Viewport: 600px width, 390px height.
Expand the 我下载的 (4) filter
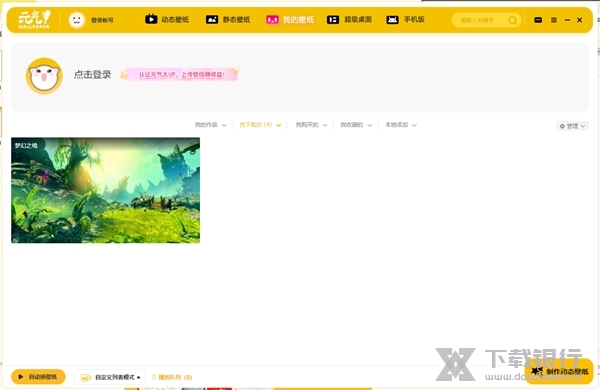260,125
